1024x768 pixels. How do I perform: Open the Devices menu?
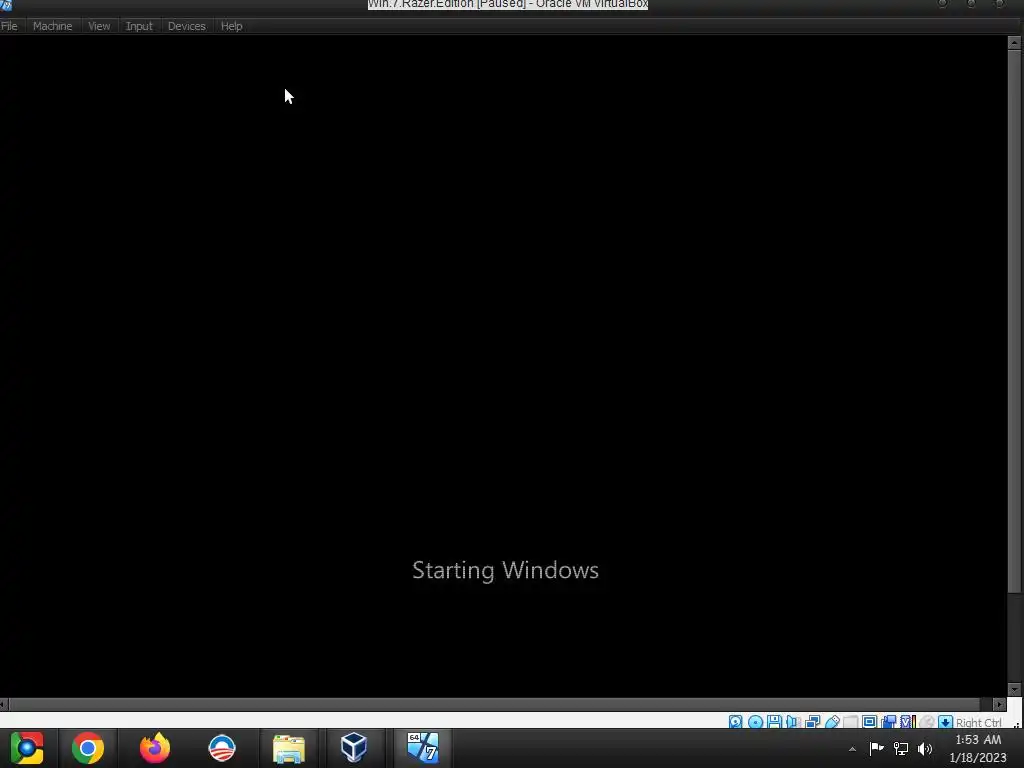187,26
